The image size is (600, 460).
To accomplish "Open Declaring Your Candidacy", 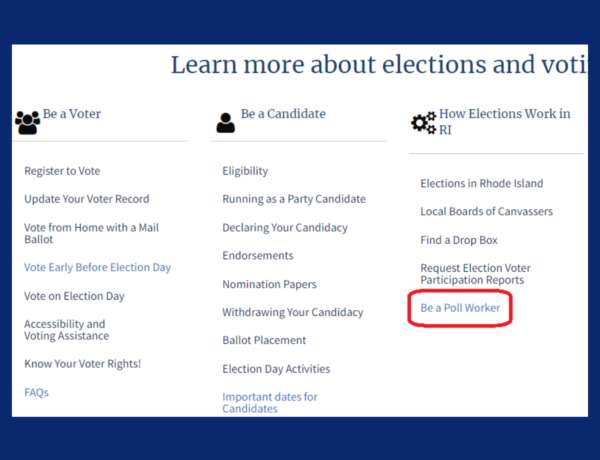I will [285, 228].
